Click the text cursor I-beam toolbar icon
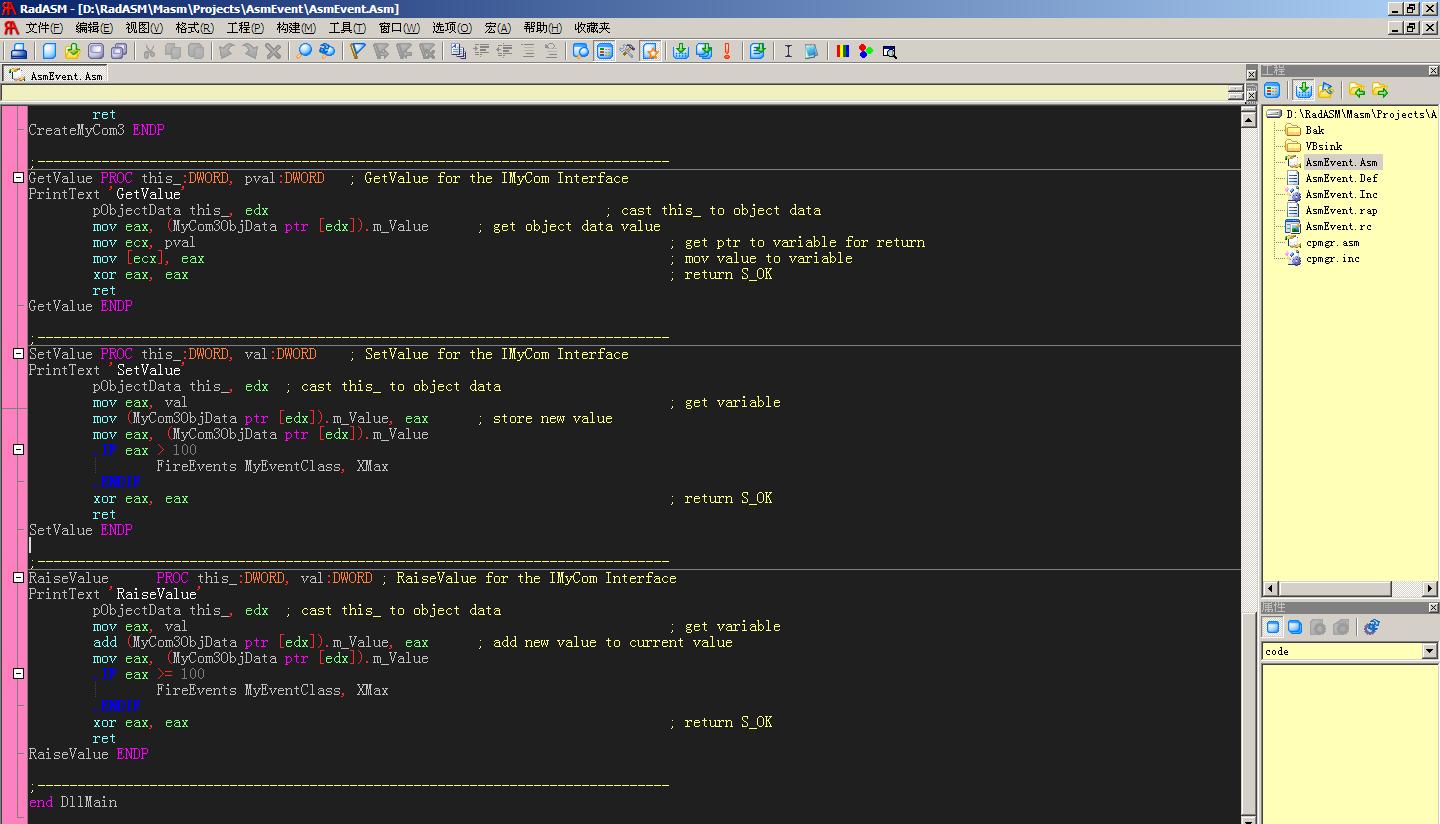This screenshot has height=824, width=1440. coord(788,51)
